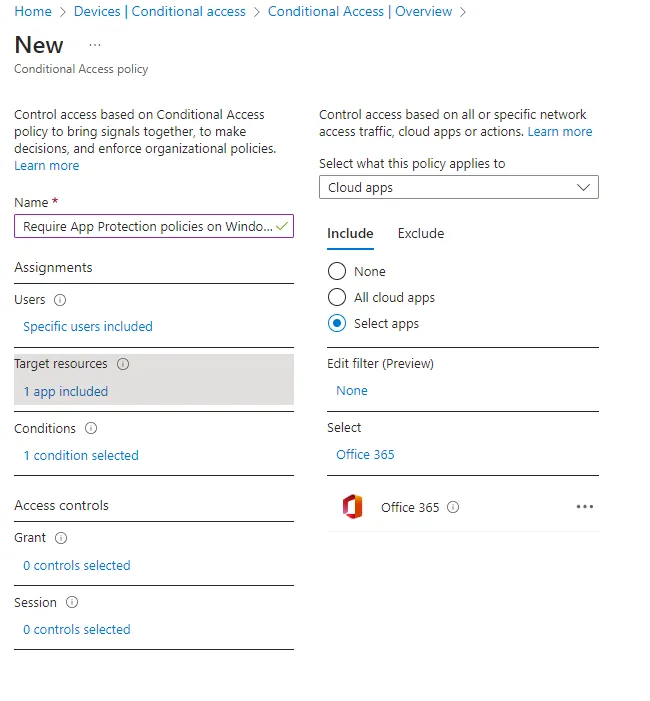Viewport: 650px width, 701px height.
Task: Open the Specific users included link
Action: tap(88, 327)
